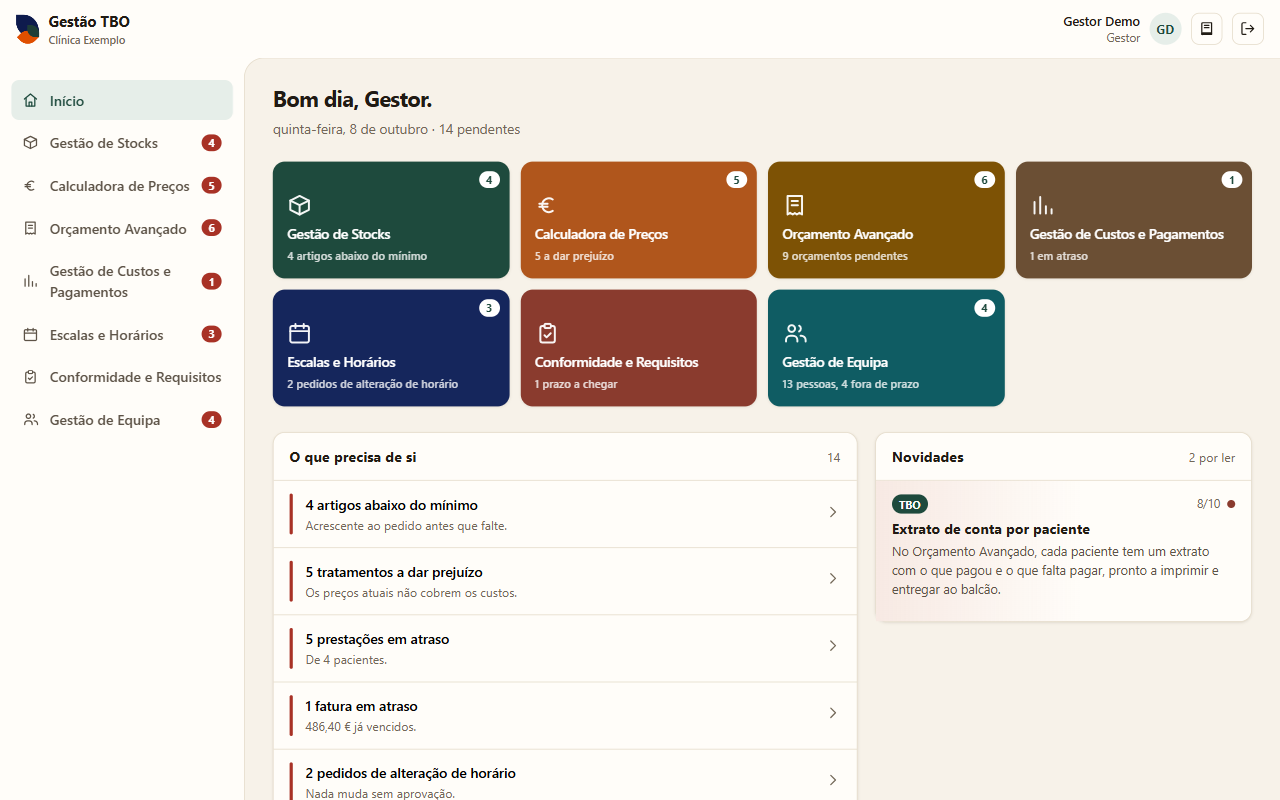Click the clipboard icon beside sidebar Conformidade e Requisitos
This screenshot has width=1280, height=800.
31,377
